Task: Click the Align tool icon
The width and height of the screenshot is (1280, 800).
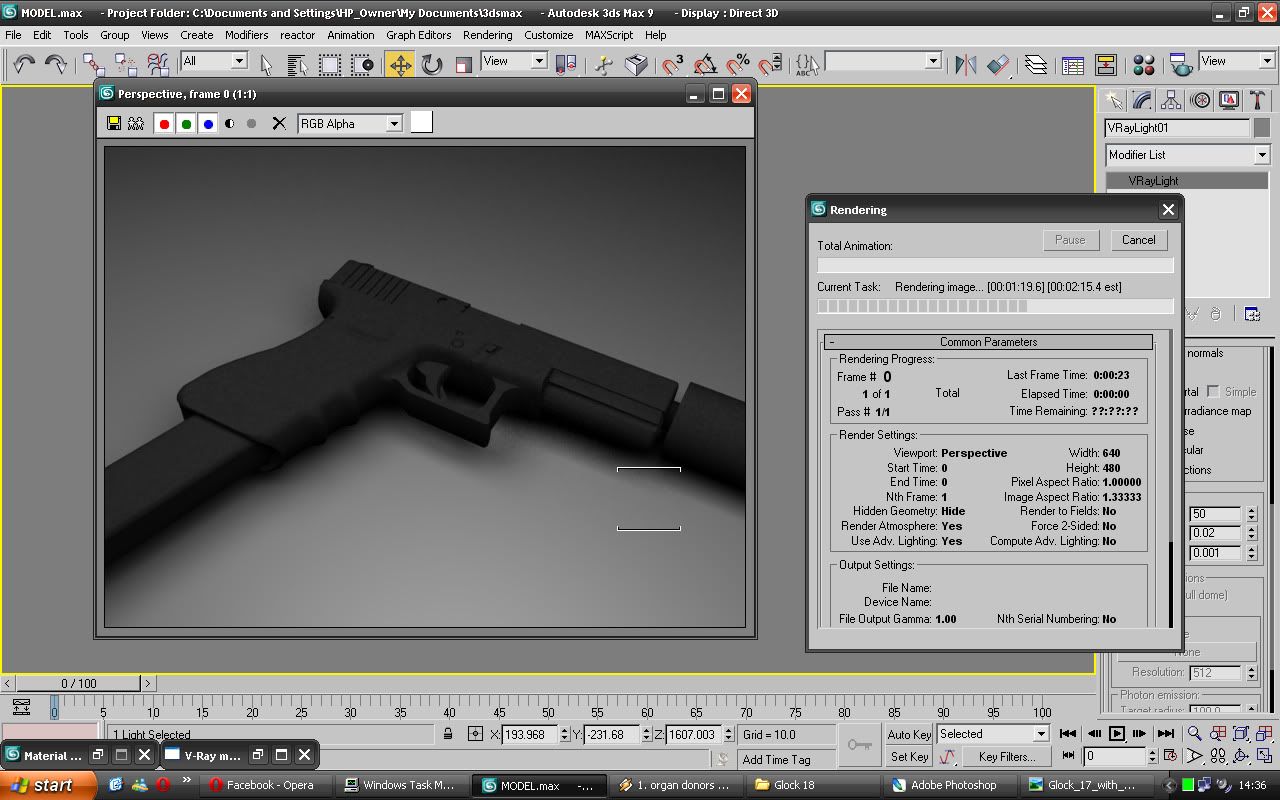Action: pos(998,64)
